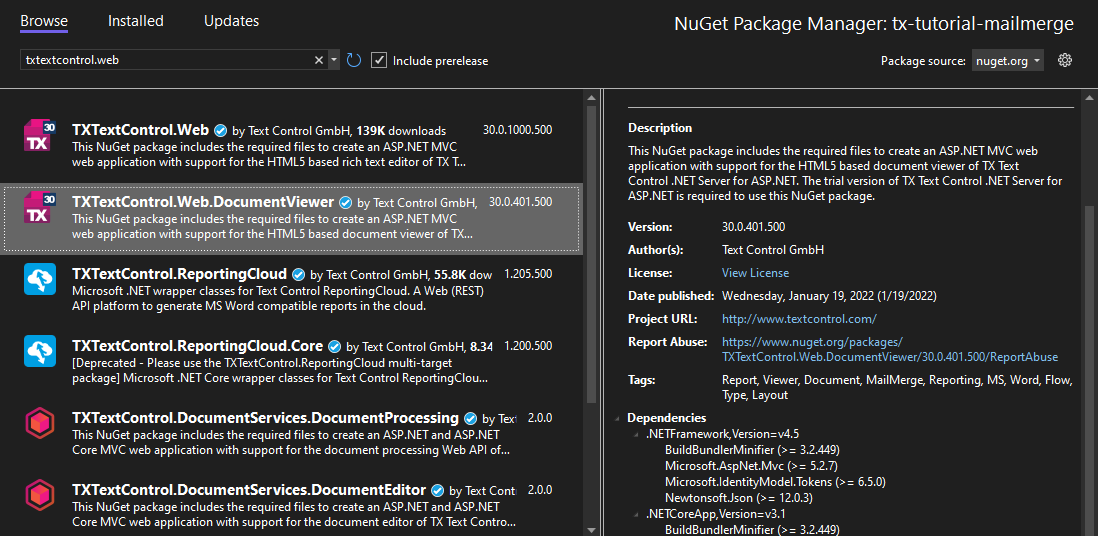Select the TXTextControl.DocumentServices.DocumentEditor package row
The width and height of the screenshot is (1098, 536).
pos(293,502)
